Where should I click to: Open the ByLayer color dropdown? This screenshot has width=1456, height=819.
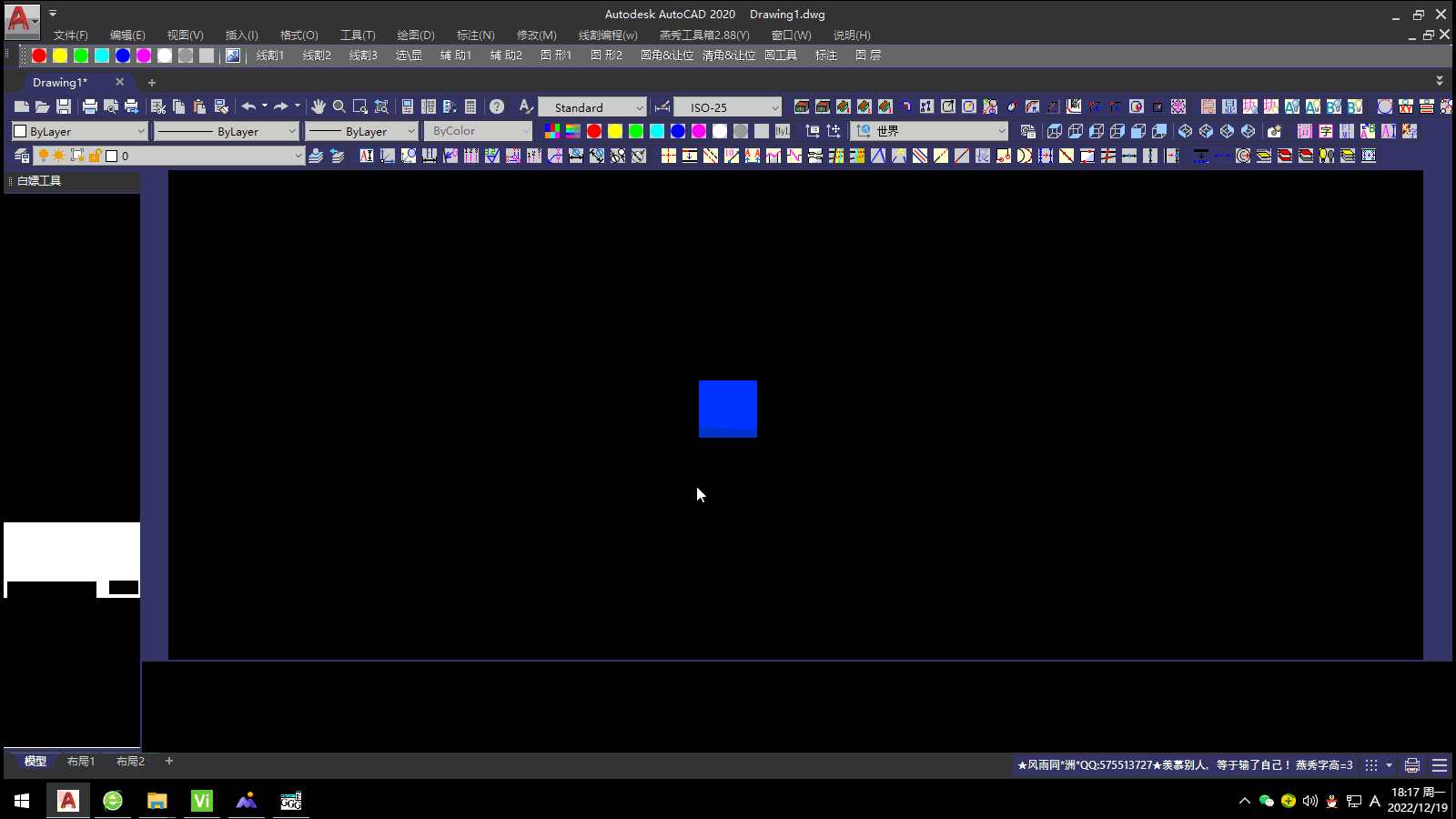(x=79, y=131)
